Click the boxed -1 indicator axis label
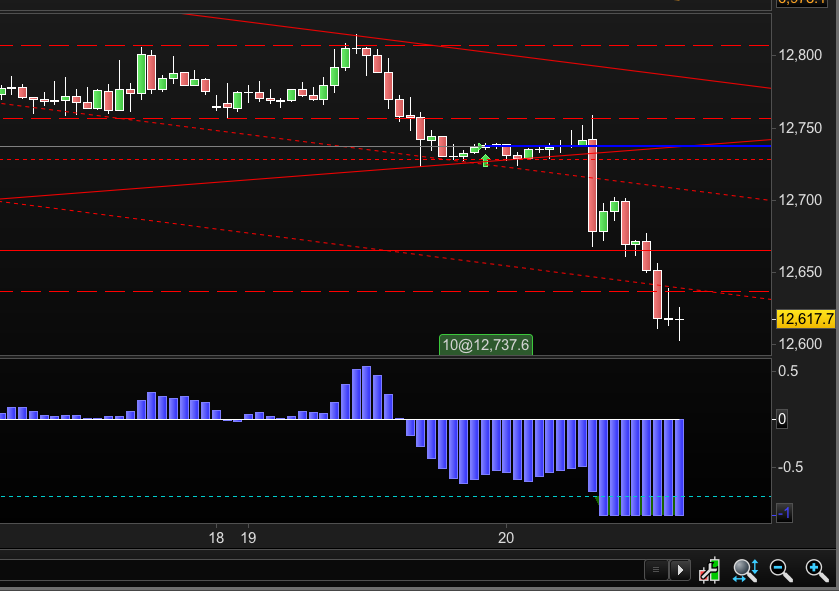This screenshot has width=839, height=591. 783,514
